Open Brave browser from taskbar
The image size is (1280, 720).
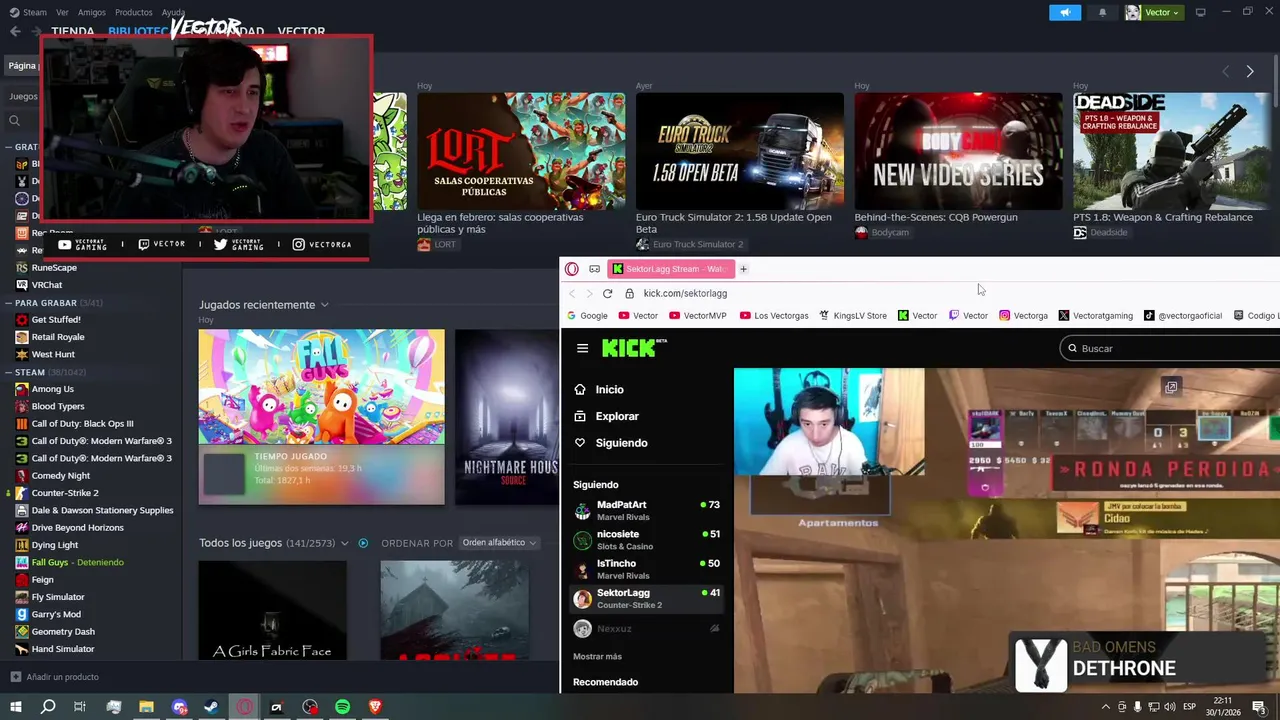pyautogui.click(x=375, y=707)
